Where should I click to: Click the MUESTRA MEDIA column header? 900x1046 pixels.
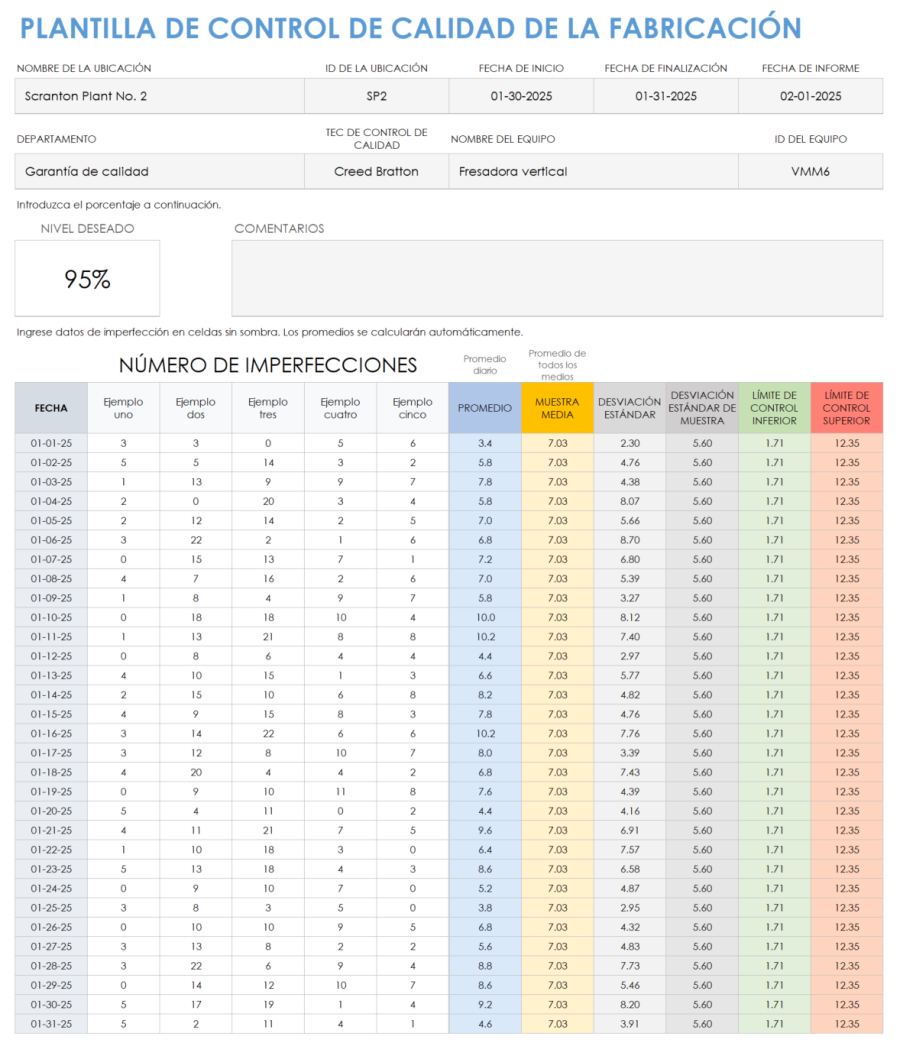[557, 407]
